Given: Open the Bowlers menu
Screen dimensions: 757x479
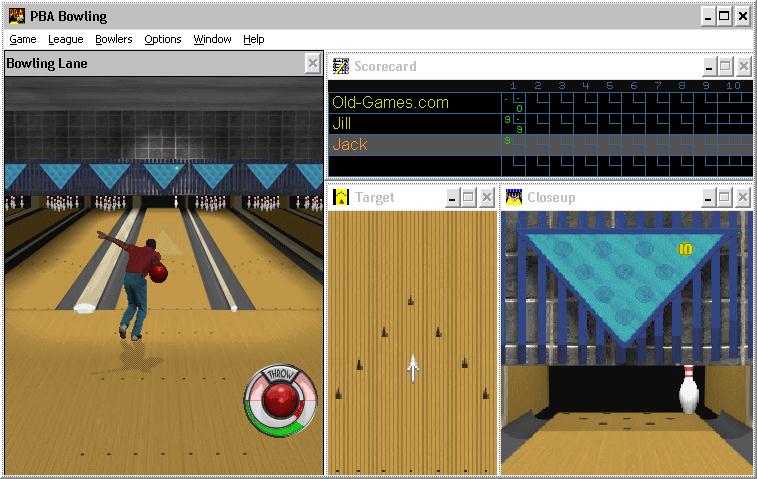Looking at the screenshot, I should (113, 39).
